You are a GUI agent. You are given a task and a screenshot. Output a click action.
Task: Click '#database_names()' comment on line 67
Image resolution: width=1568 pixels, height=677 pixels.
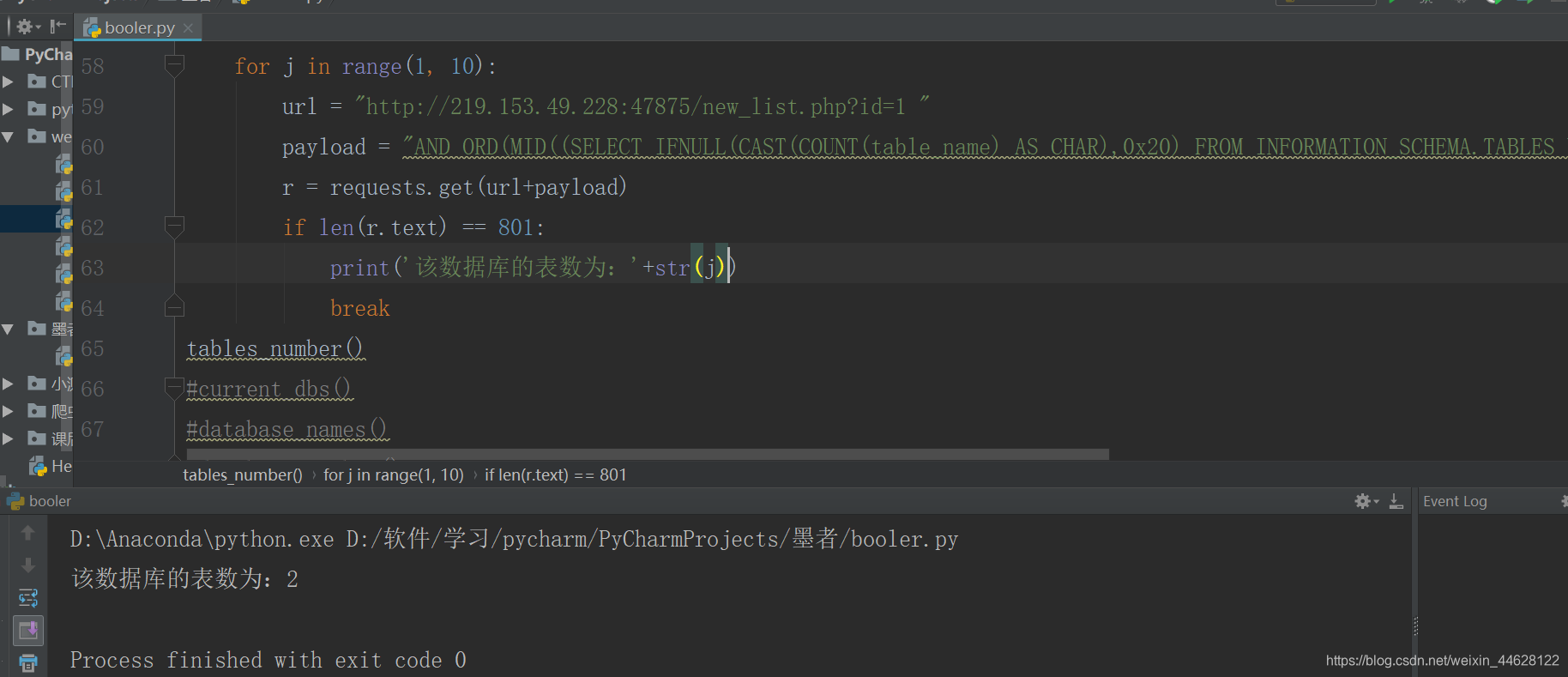click(x=287, y=429)
